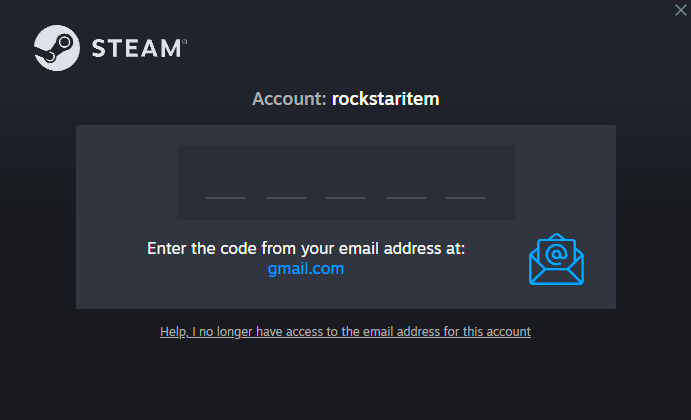Click the blue email envelope icon

[x=556, y=260]
